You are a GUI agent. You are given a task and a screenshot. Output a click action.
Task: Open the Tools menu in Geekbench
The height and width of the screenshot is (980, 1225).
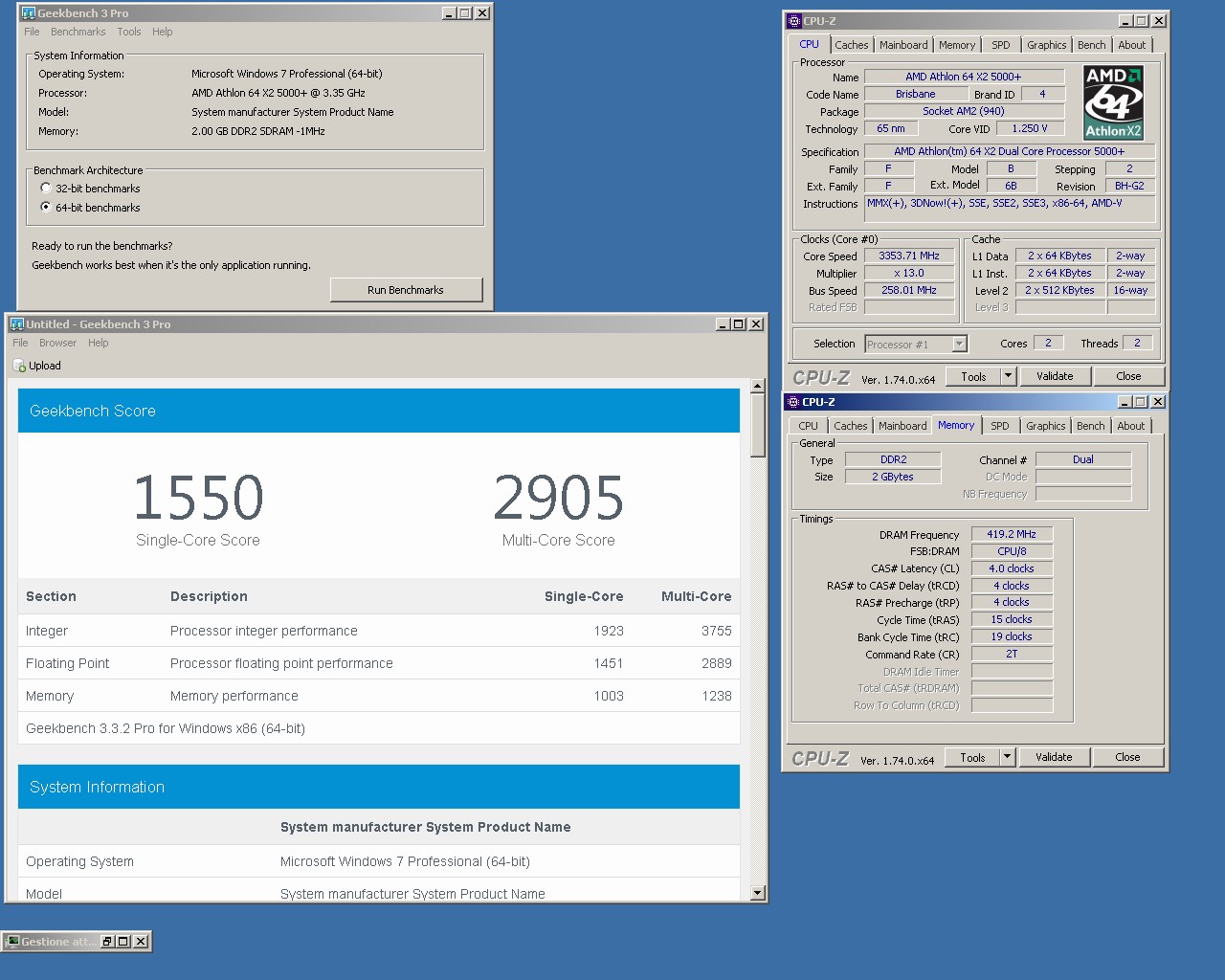(x=128, y=33)
